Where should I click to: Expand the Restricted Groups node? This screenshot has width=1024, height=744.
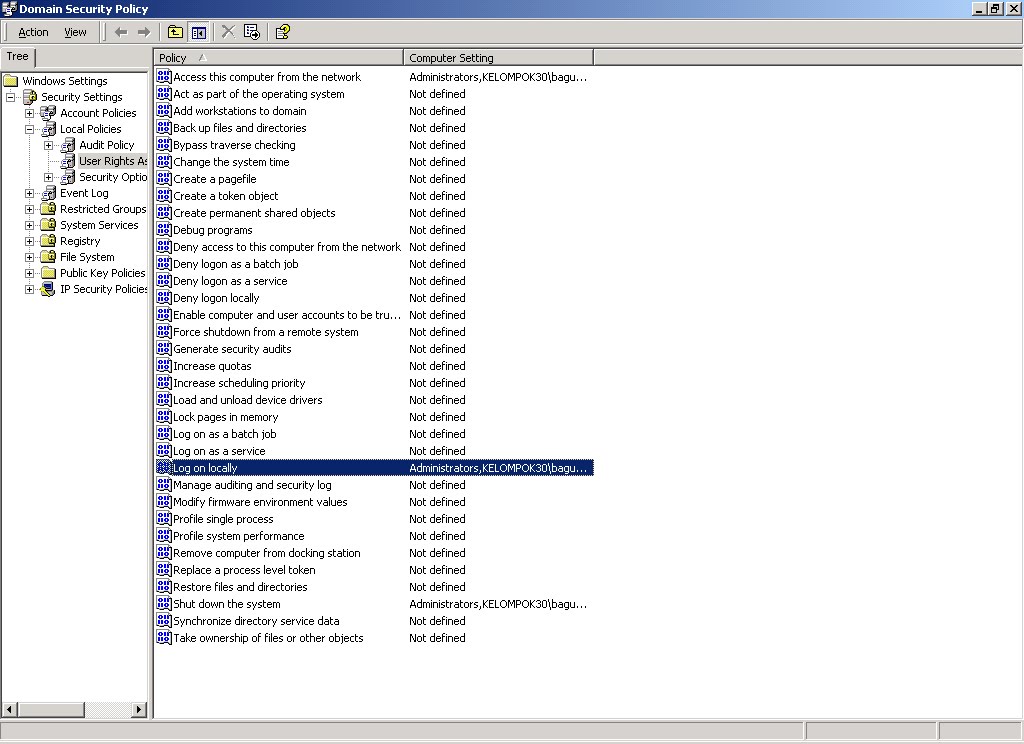tap(29, 209)
